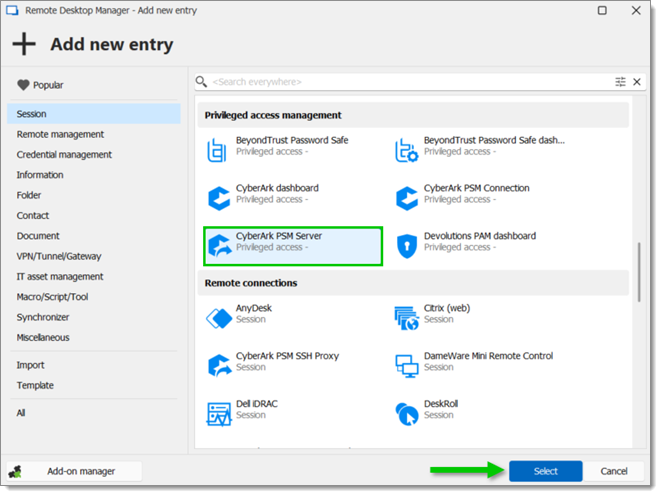
Task: Choose the Citrix (web) session icon
Action: coord(406,318)
